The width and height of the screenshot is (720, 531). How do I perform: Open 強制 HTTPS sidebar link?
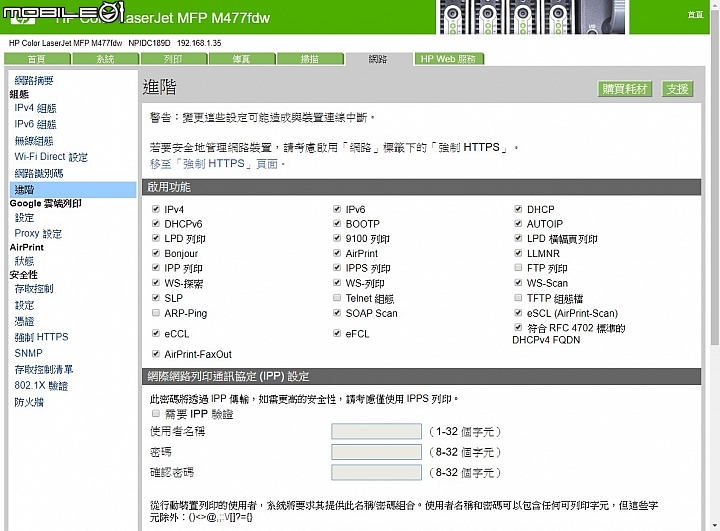tap(41, 337)
